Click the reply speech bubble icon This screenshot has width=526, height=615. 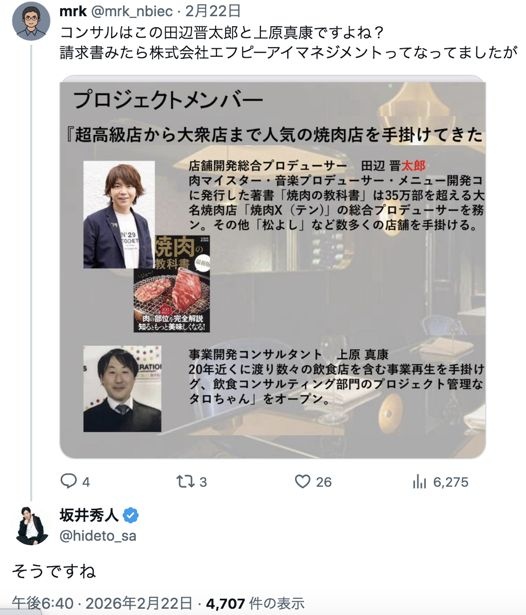coord(68,481)
